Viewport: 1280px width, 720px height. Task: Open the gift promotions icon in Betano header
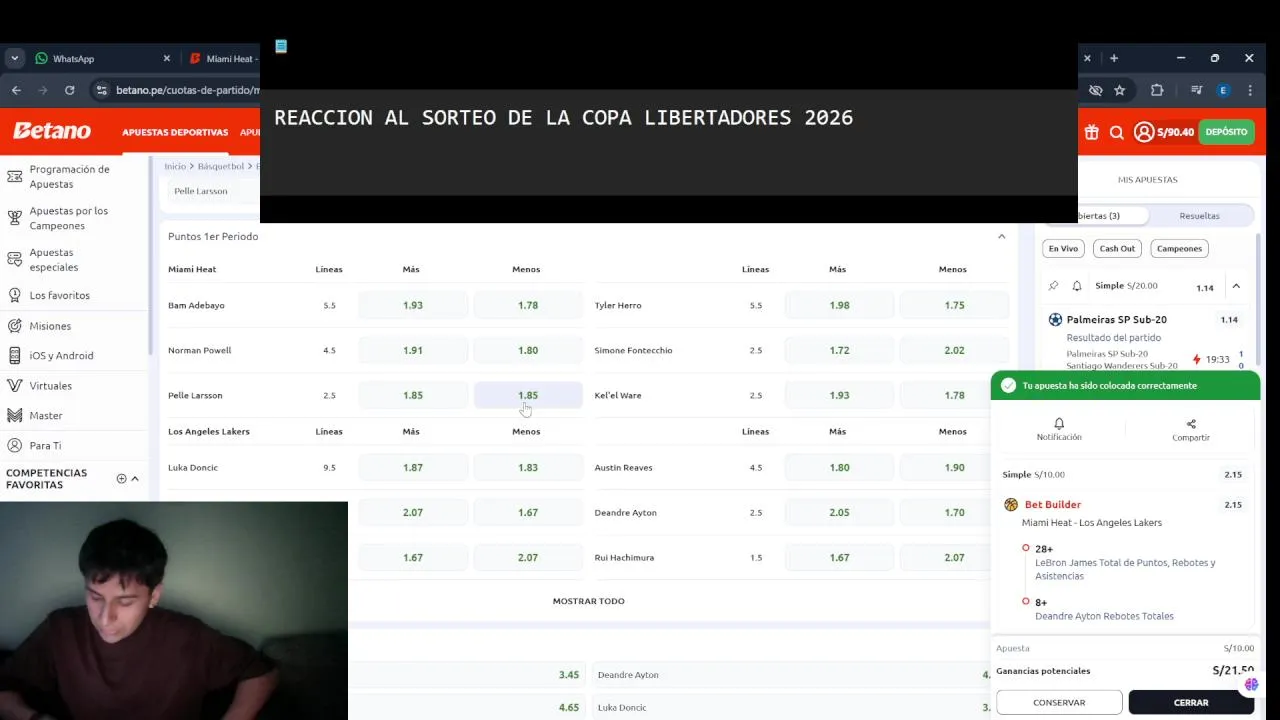pyautogui.click(x=1091, y=132)
